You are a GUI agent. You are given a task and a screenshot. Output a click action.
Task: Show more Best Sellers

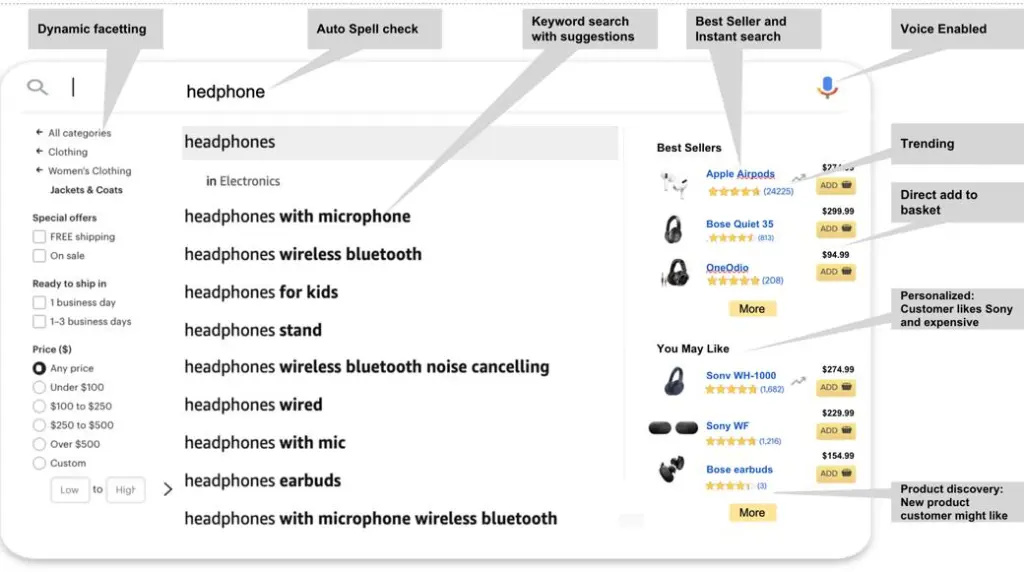(752, 309)
